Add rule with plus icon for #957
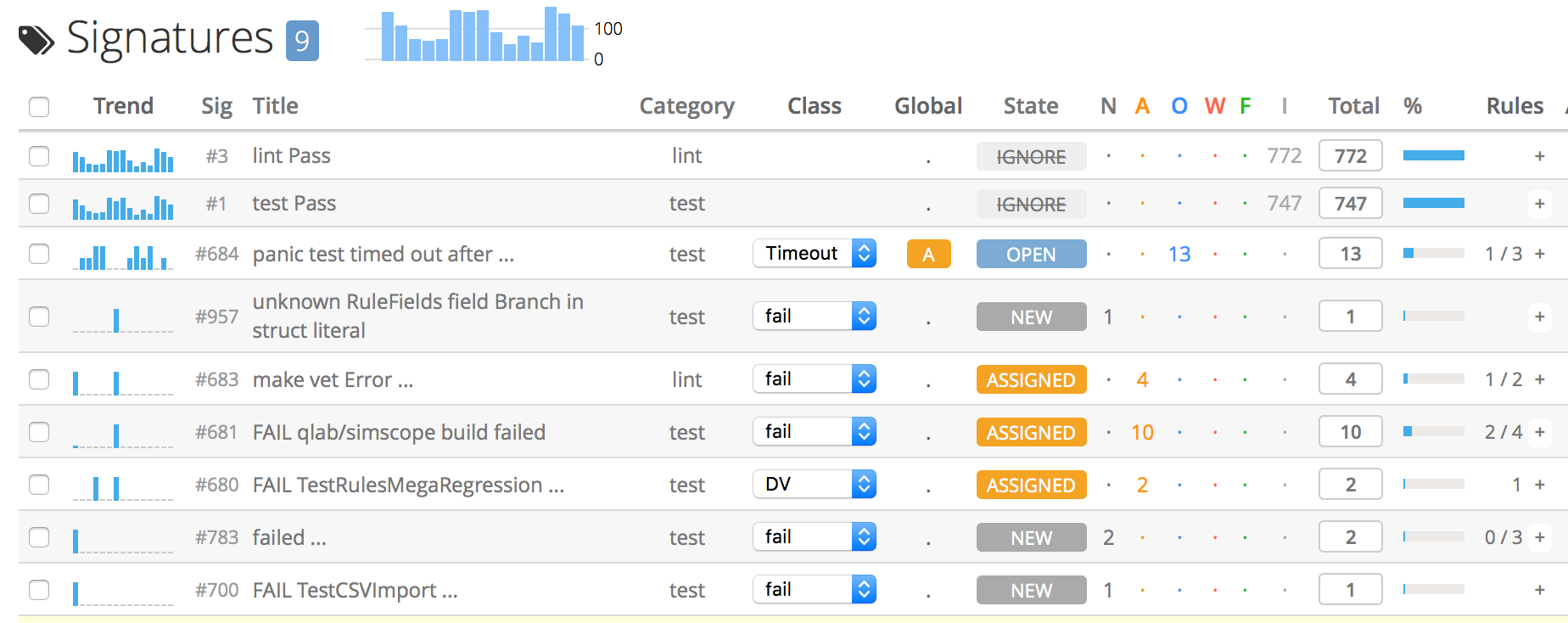1568x623 pixels. click(1539, 317)
